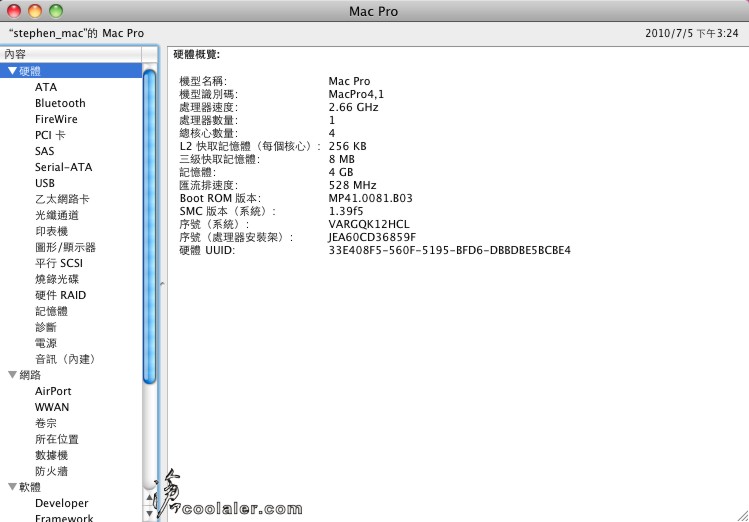Select 光纖通道 in the sidebar

(57, 215)
